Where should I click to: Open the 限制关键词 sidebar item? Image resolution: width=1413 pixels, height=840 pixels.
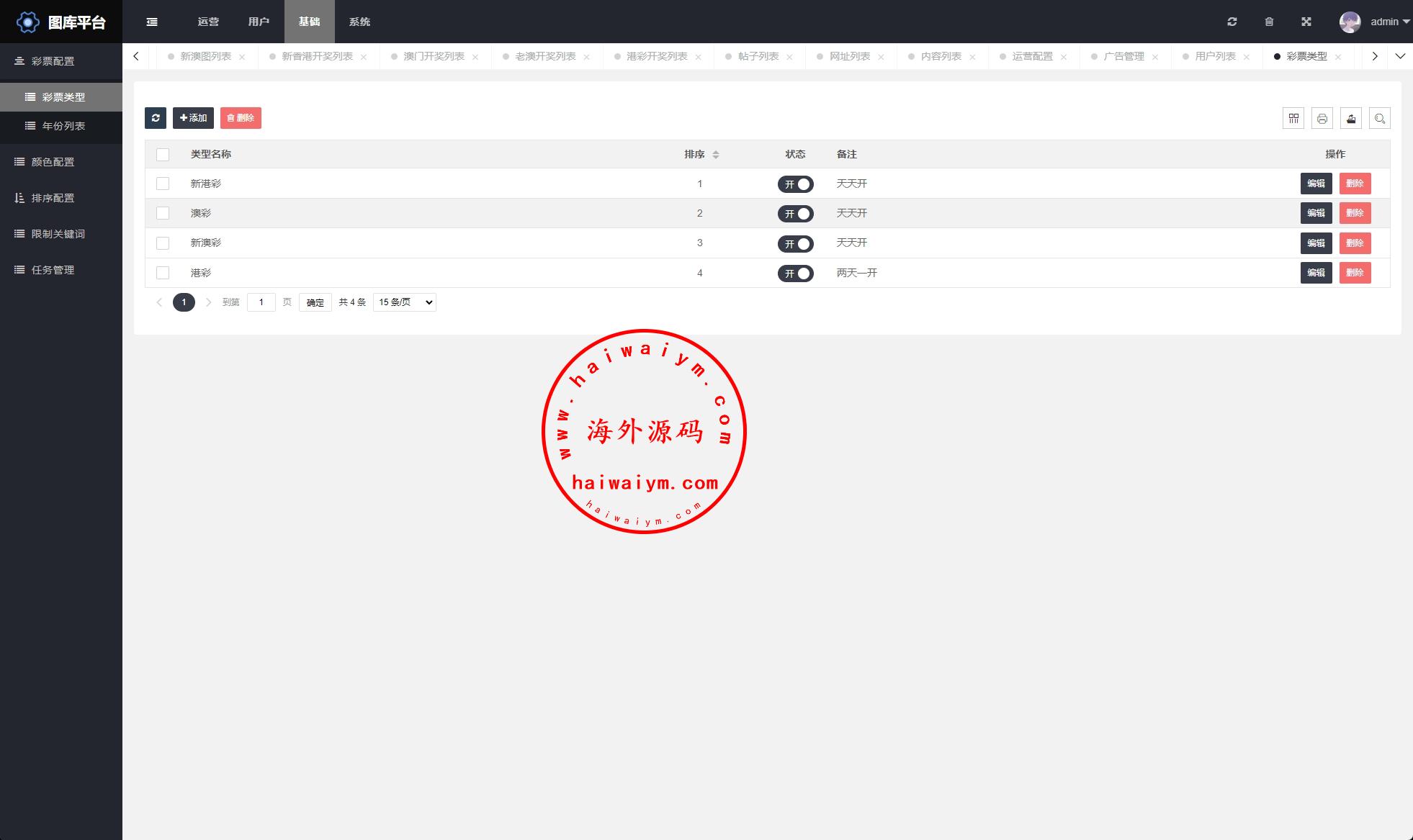(61, 234)
